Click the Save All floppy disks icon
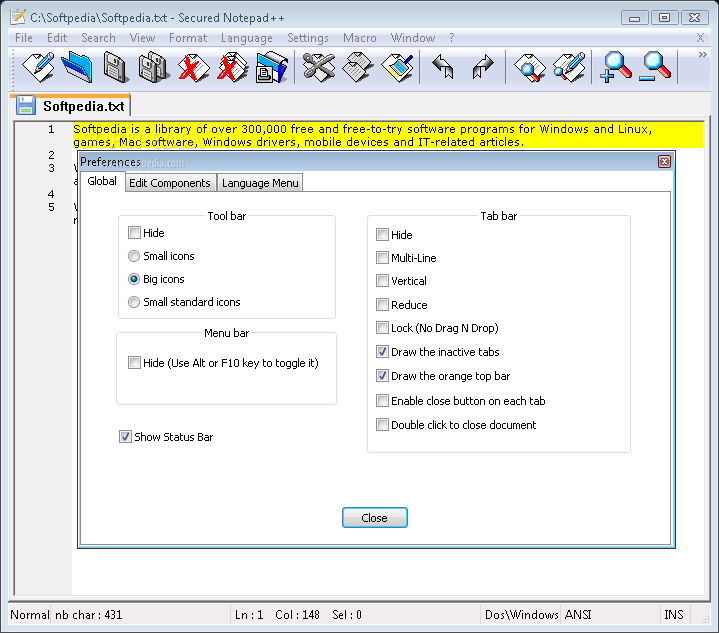 (x=154, y=67)
